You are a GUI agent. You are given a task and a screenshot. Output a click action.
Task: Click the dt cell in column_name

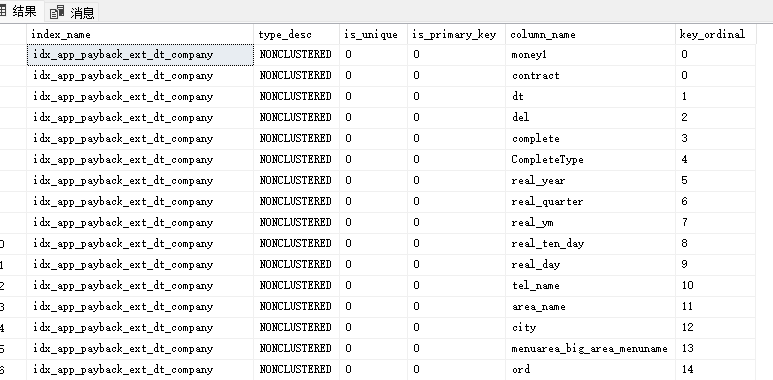(x=591, y=97)
